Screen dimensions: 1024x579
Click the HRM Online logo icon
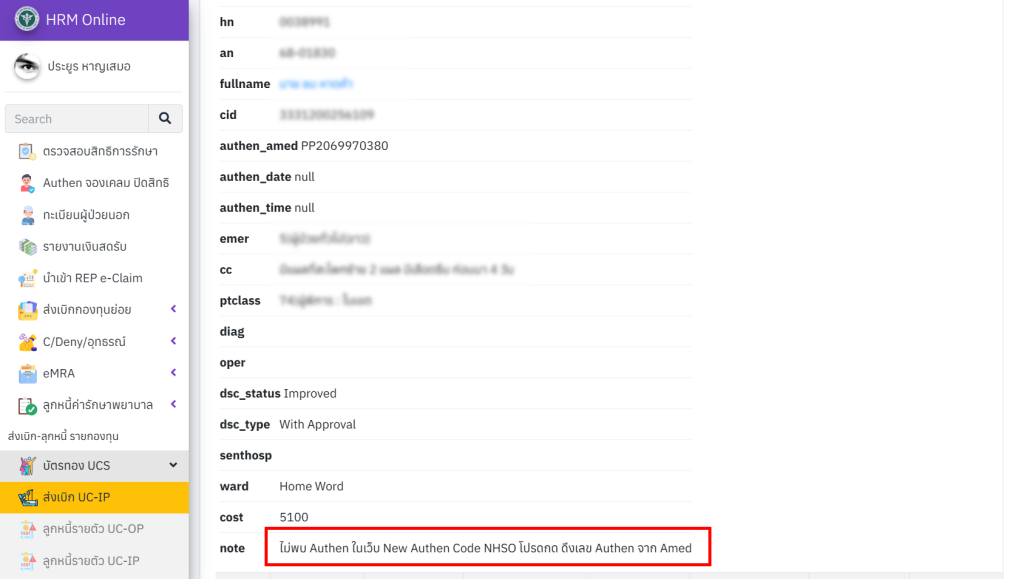27,20
